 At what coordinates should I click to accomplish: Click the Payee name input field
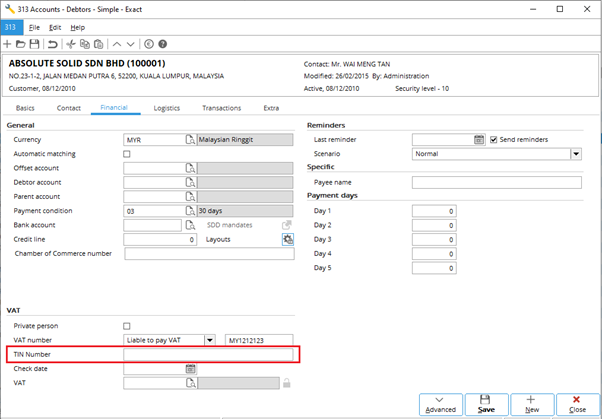pyautogui.click(x=497, y=182)
